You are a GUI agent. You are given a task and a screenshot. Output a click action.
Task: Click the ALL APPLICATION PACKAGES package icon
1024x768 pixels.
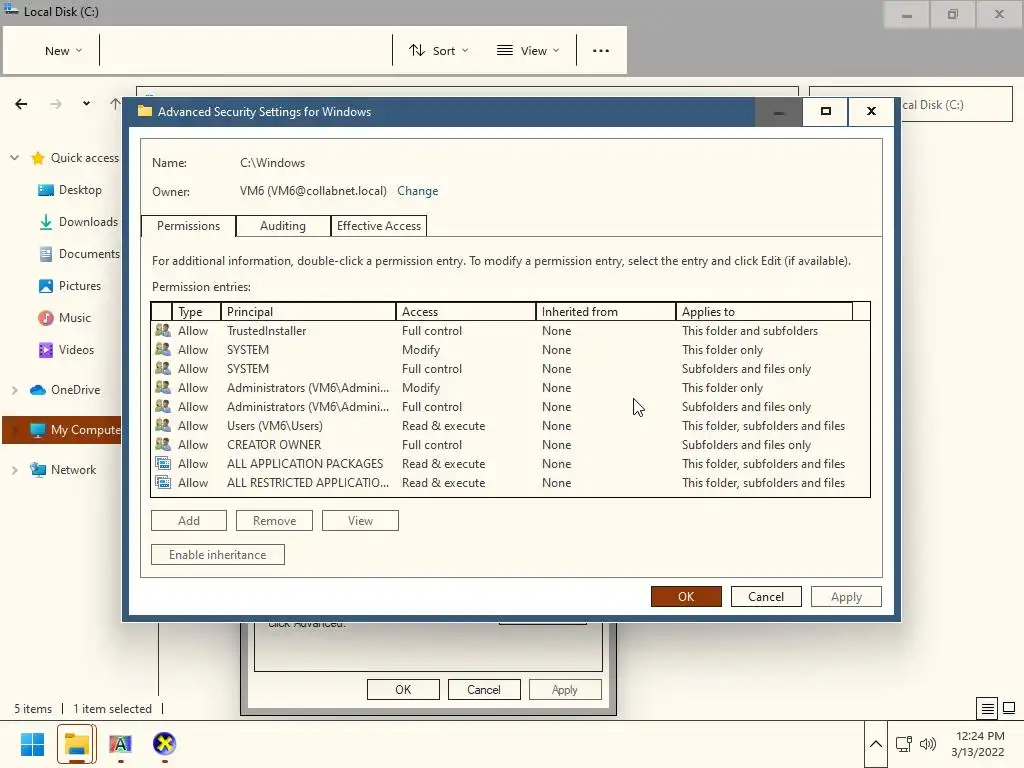163,463
